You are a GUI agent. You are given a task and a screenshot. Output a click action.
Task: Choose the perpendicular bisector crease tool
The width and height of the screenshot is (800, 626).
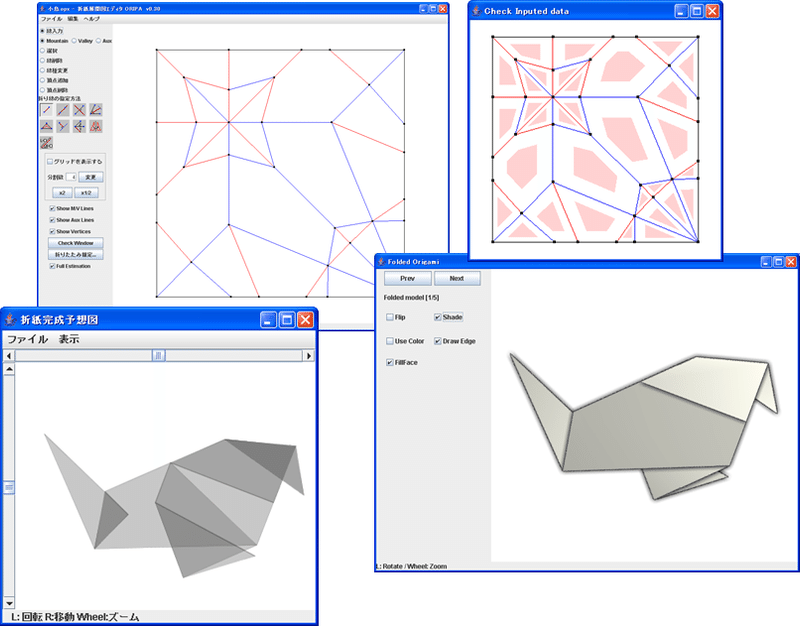[x=79, y=110]
